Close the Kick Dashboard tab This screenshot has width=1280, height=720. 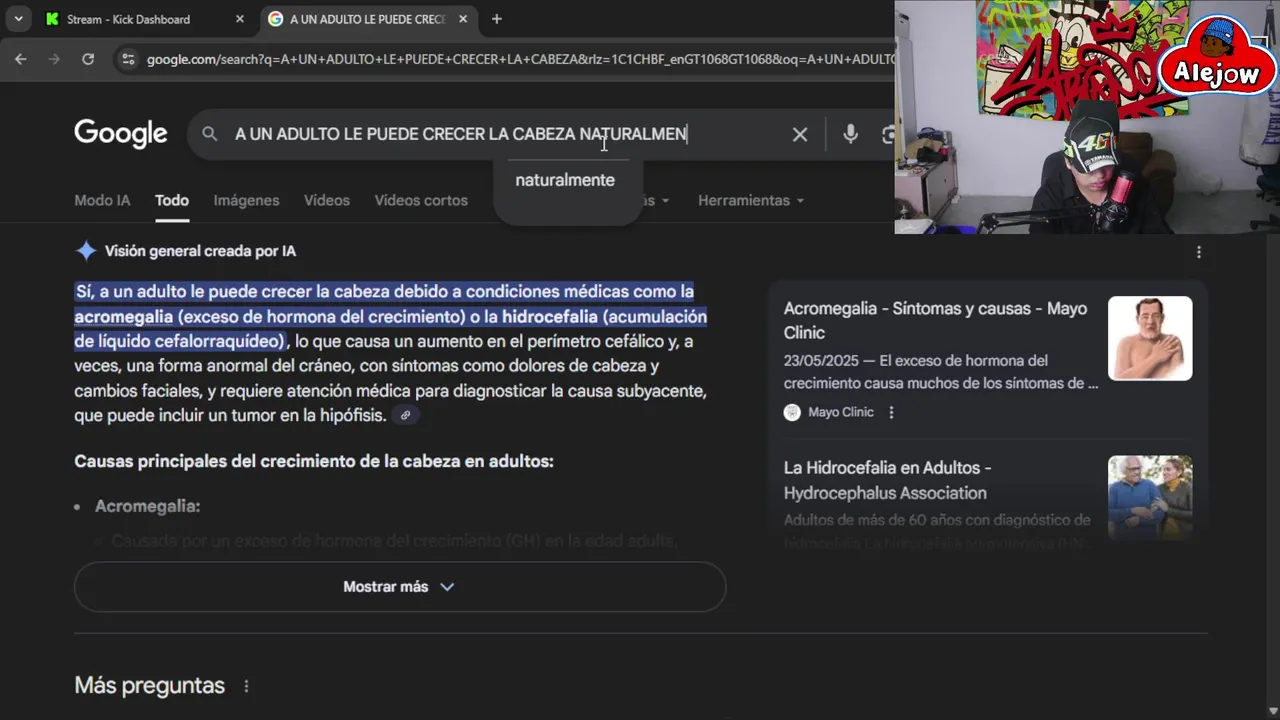tap(239, 19)
